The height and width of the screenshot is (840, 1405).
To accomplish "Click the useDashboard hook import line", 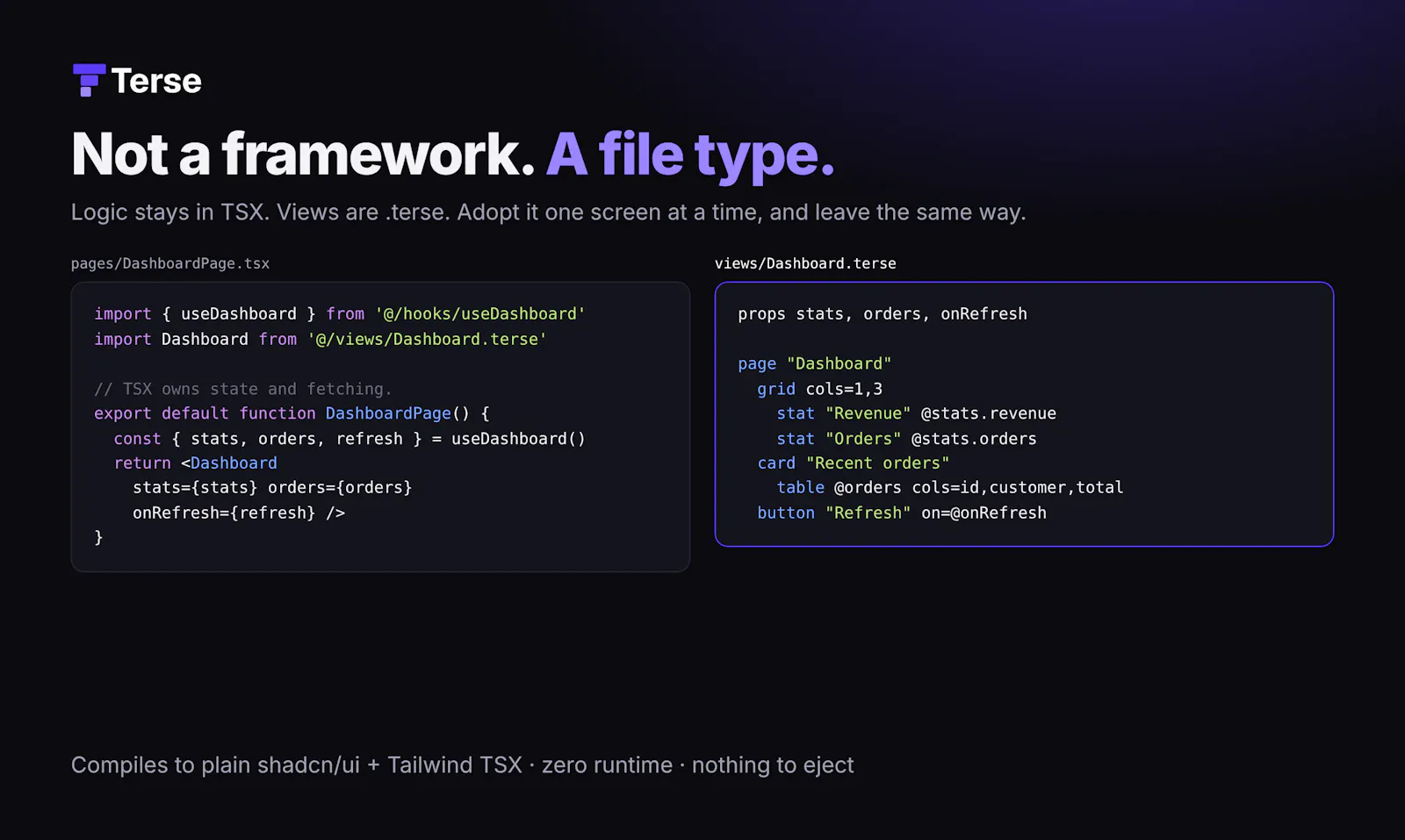I will pos(340,314).
